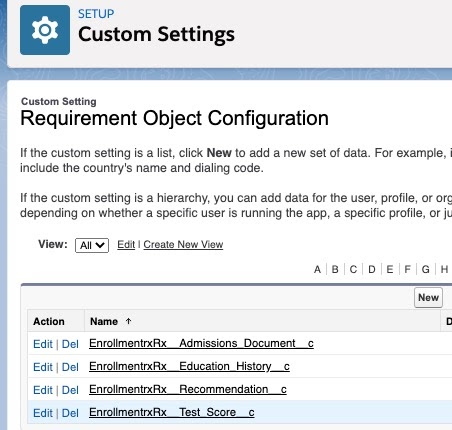Click the New button
Image resolution: width=452 pixels, height=430 pixels.
[x=428, y=297]
